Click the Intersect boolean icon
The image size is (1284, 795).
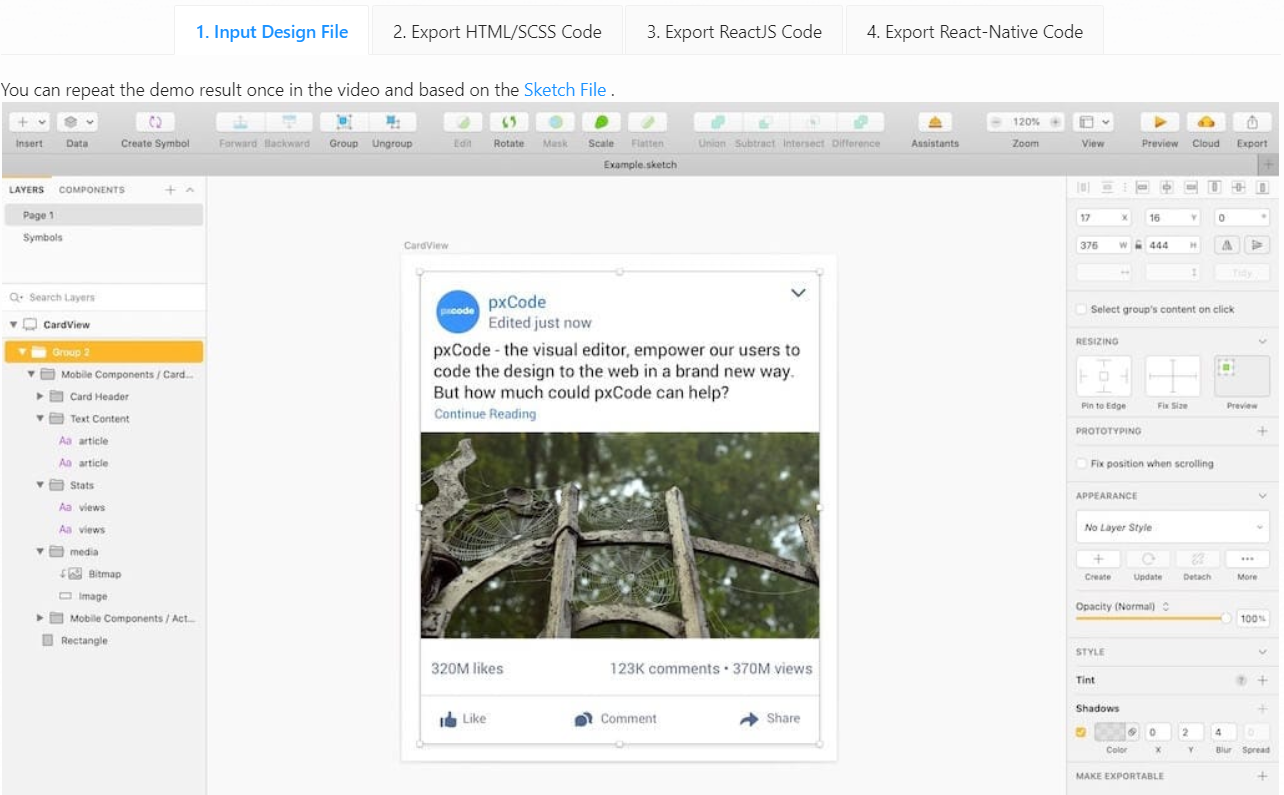(813, 122)
